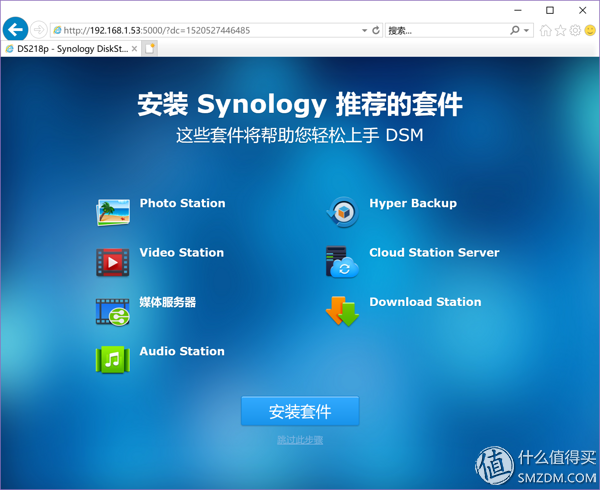Click the Download Station label
The height and width of the screenshot is (490, 600).
pyautogui.click(x=425, y=302)
